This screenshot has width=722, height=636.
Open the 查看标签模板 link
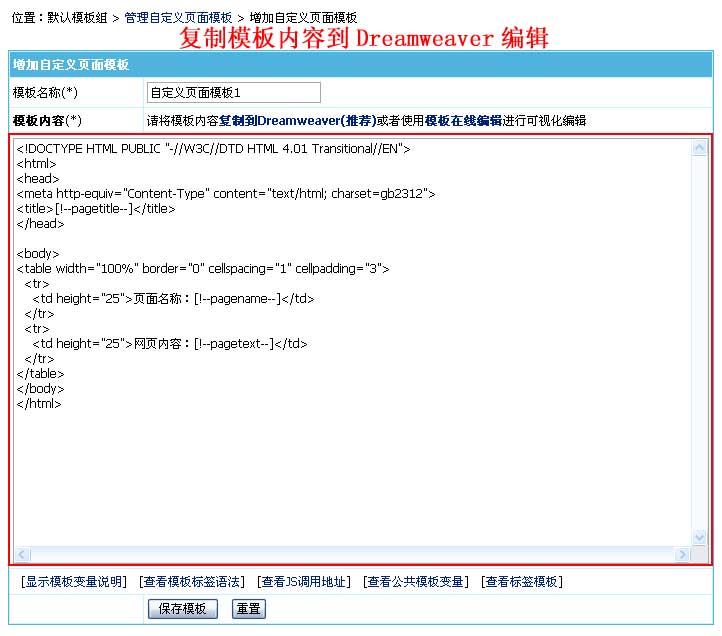coord(522,582)
